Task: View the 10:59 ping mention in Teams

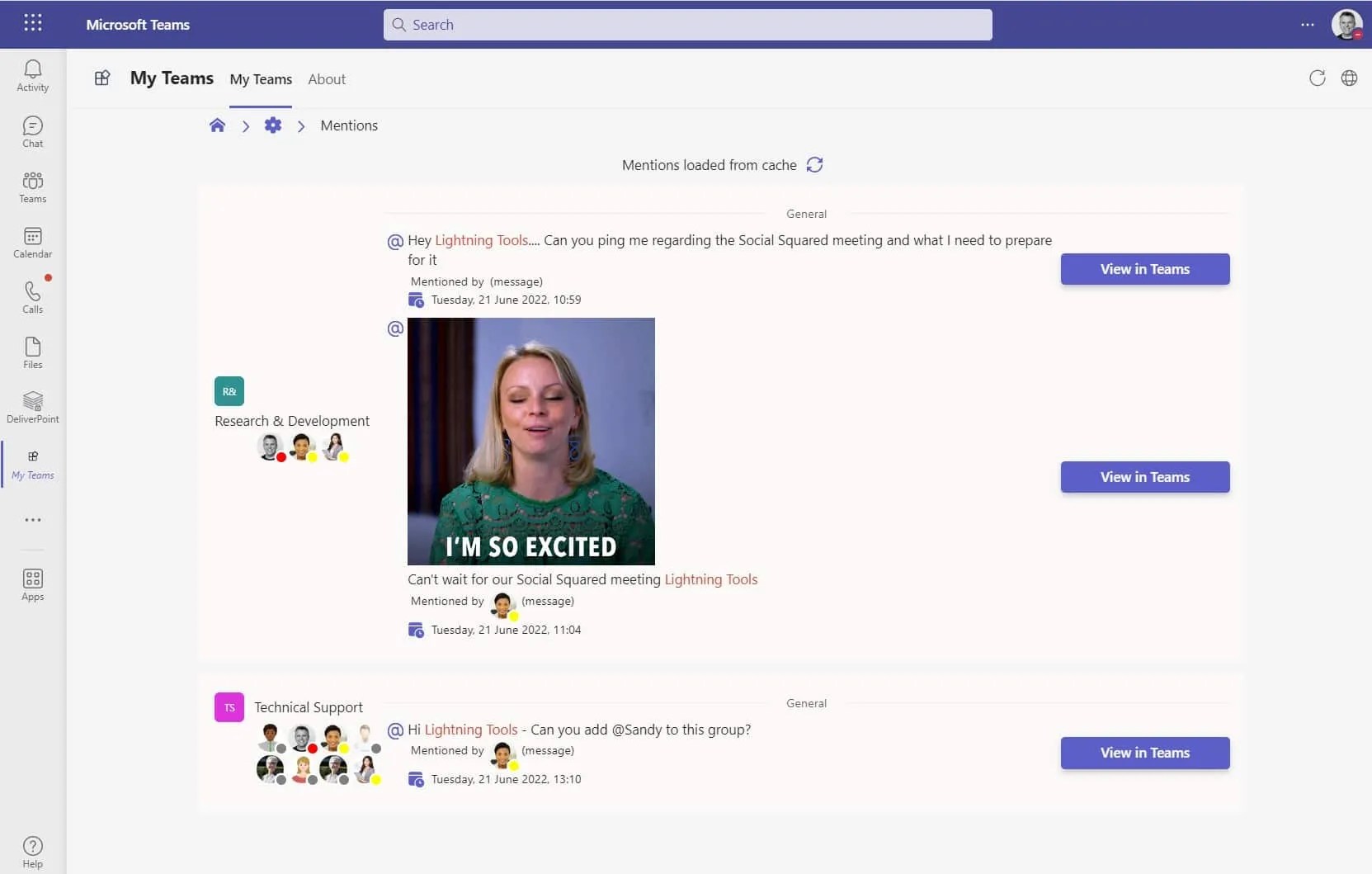Action: click(1145, 269)
